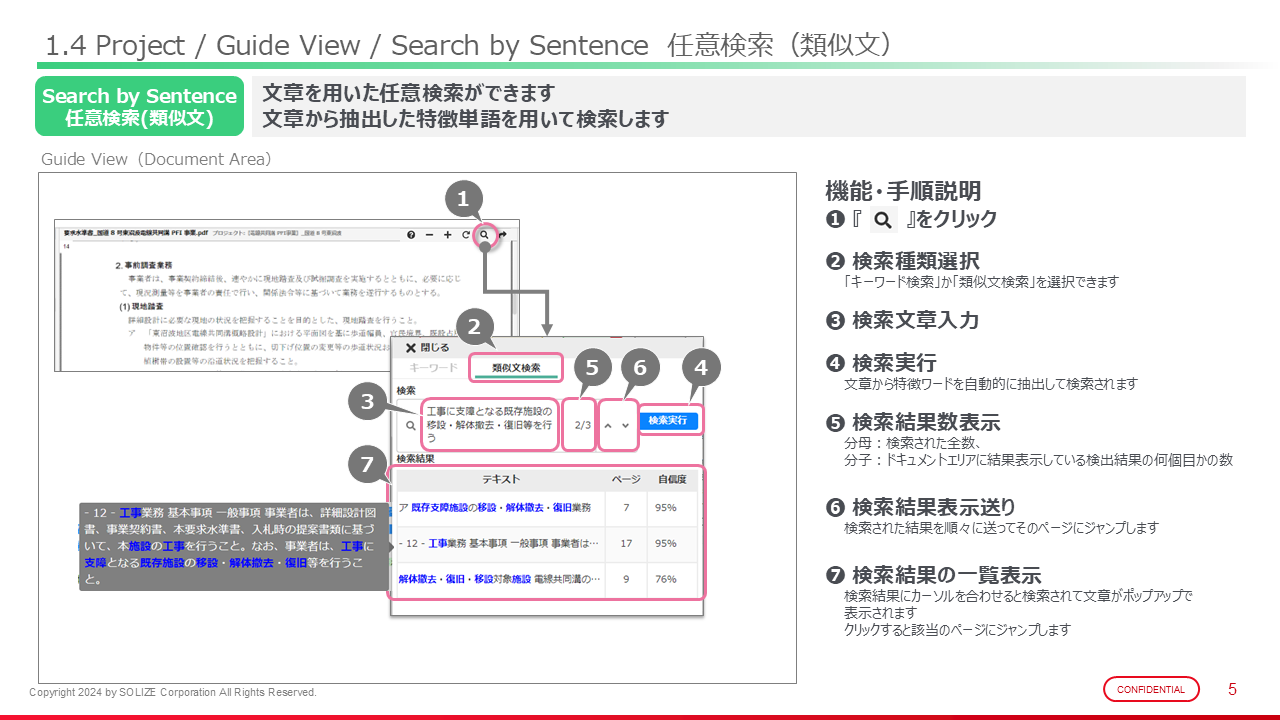The image size is (1280, 720).
Task: Open search with the toolbar magnifier icon
Action: tap(484, 235)
